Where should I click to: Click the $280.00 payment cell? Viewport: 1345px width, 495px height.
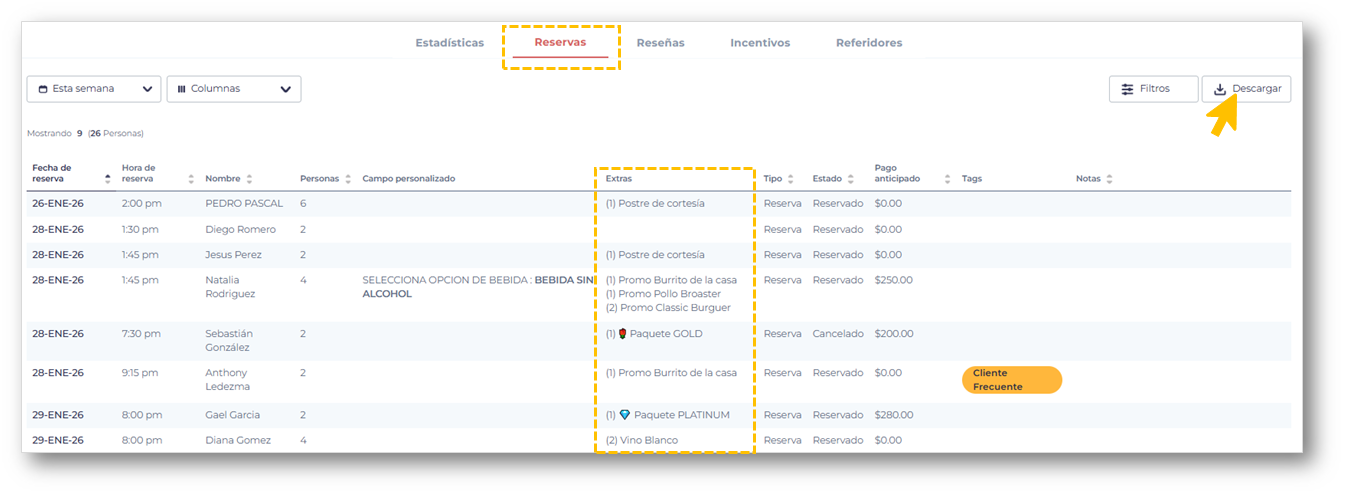pyautogui.click(x=894, y=415)
